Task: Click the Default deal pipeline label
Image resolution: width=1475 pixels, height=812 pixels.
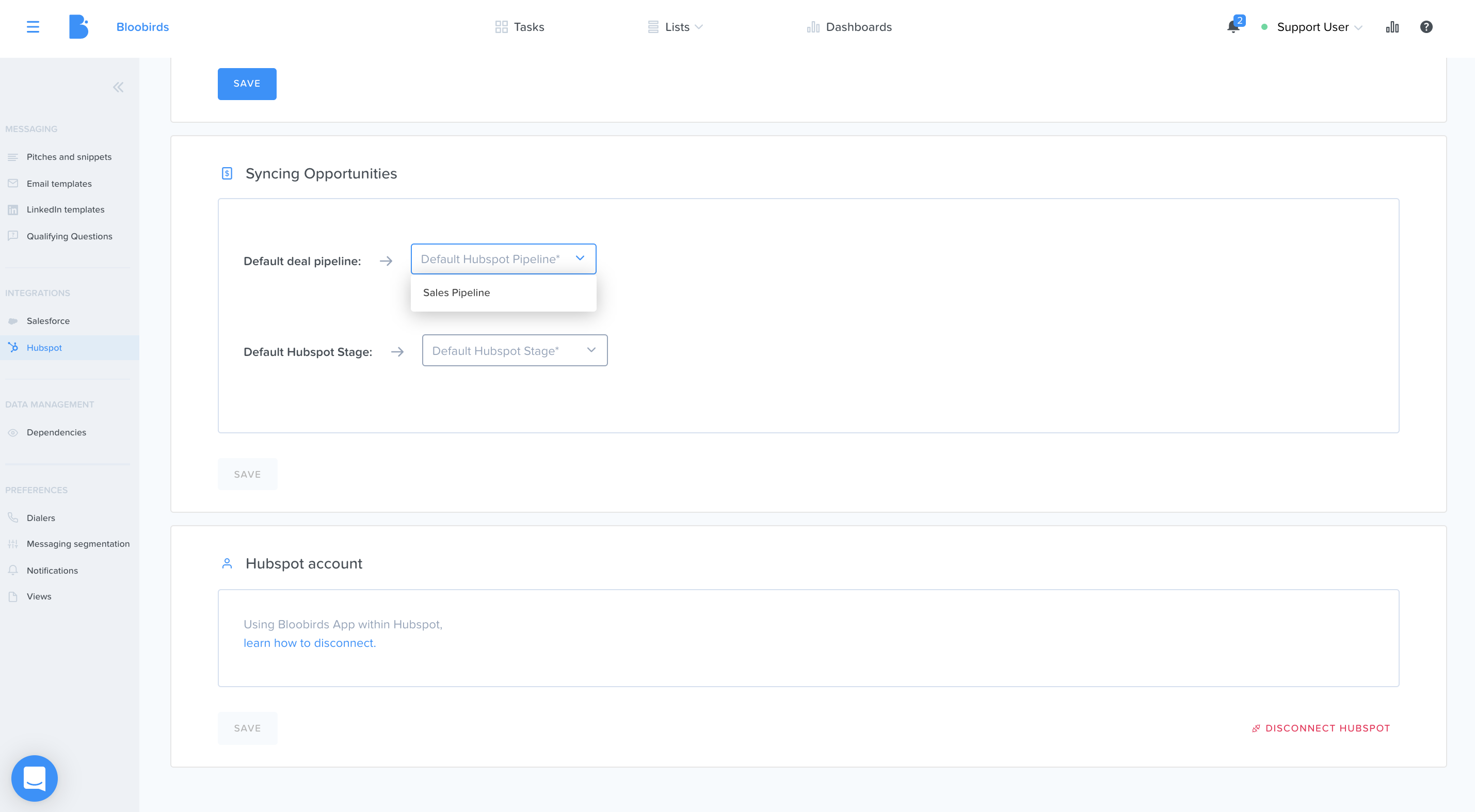Action: (x=302, y=261)
